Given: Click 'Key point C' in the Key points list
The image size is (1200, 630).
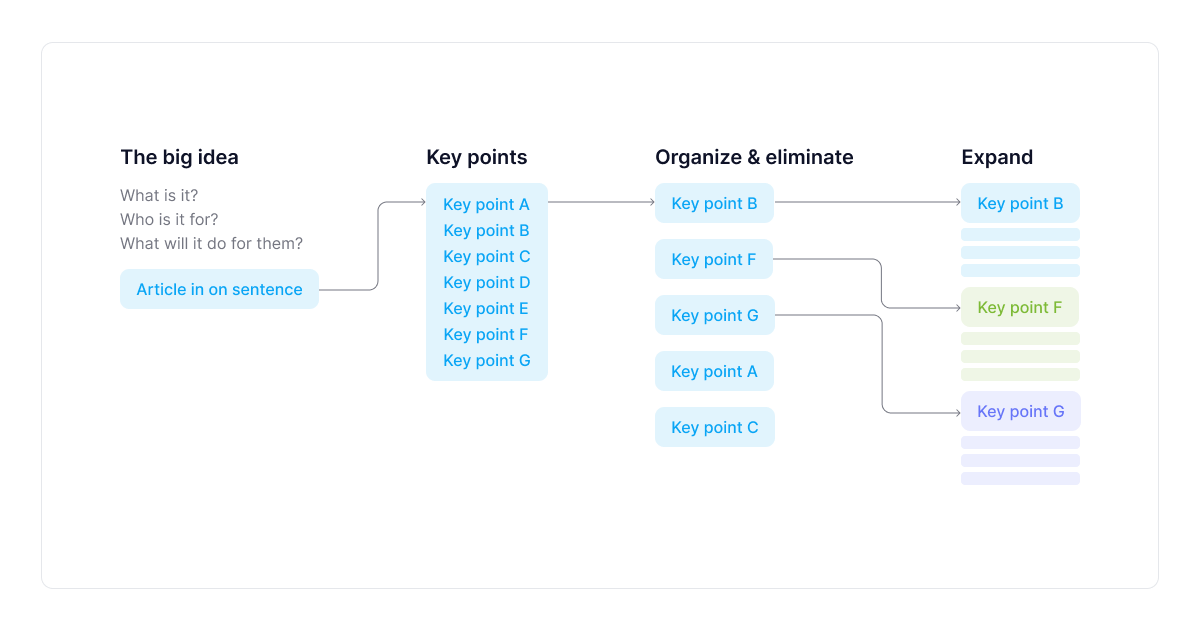Looking at the screenshot, I should point(486,257).
